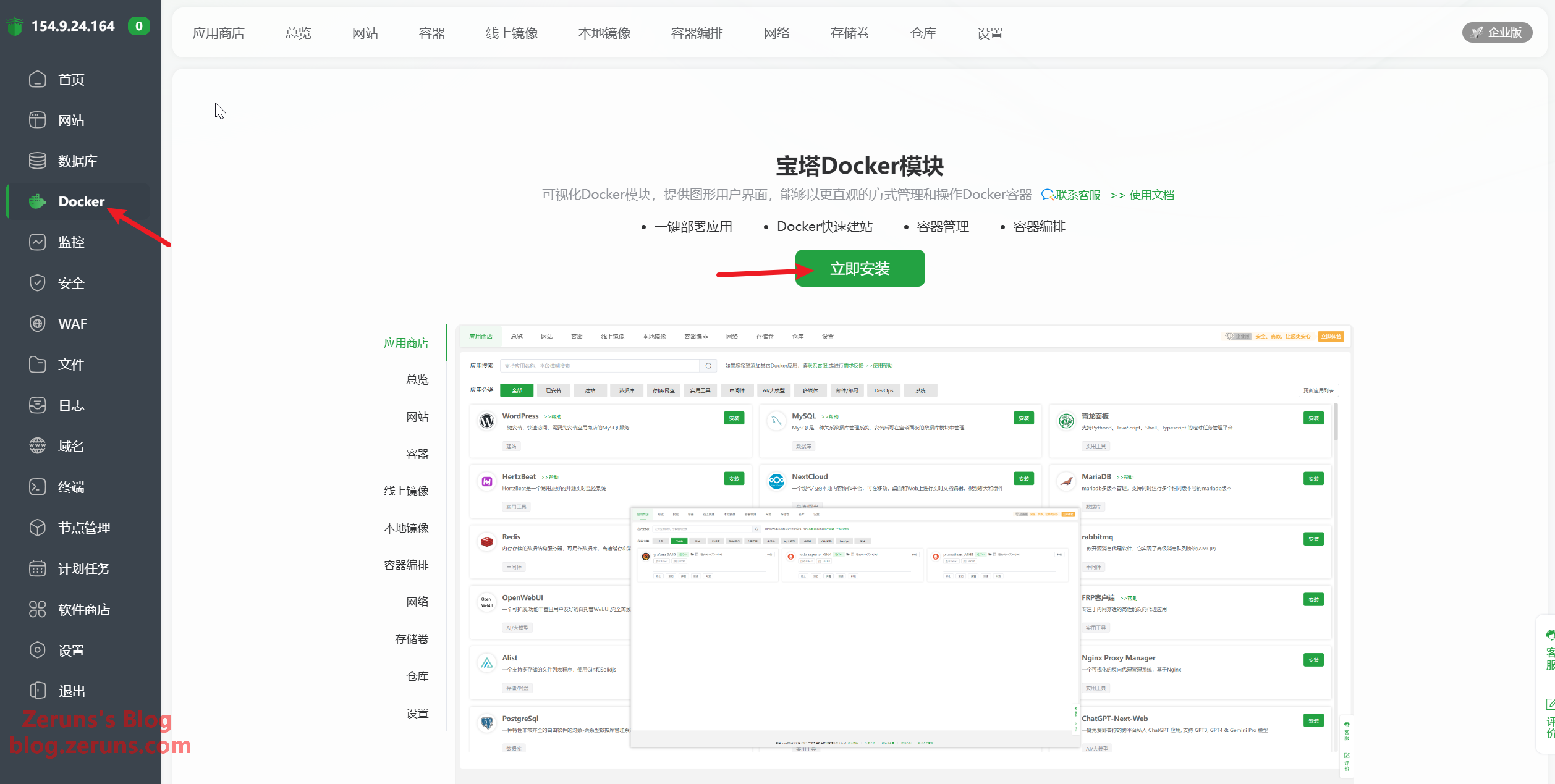This screenshot has width=1555, height=784.
Task: Click the Software Store (软件商店) icon
Action: pyautogui.click(x=37, y=609)
